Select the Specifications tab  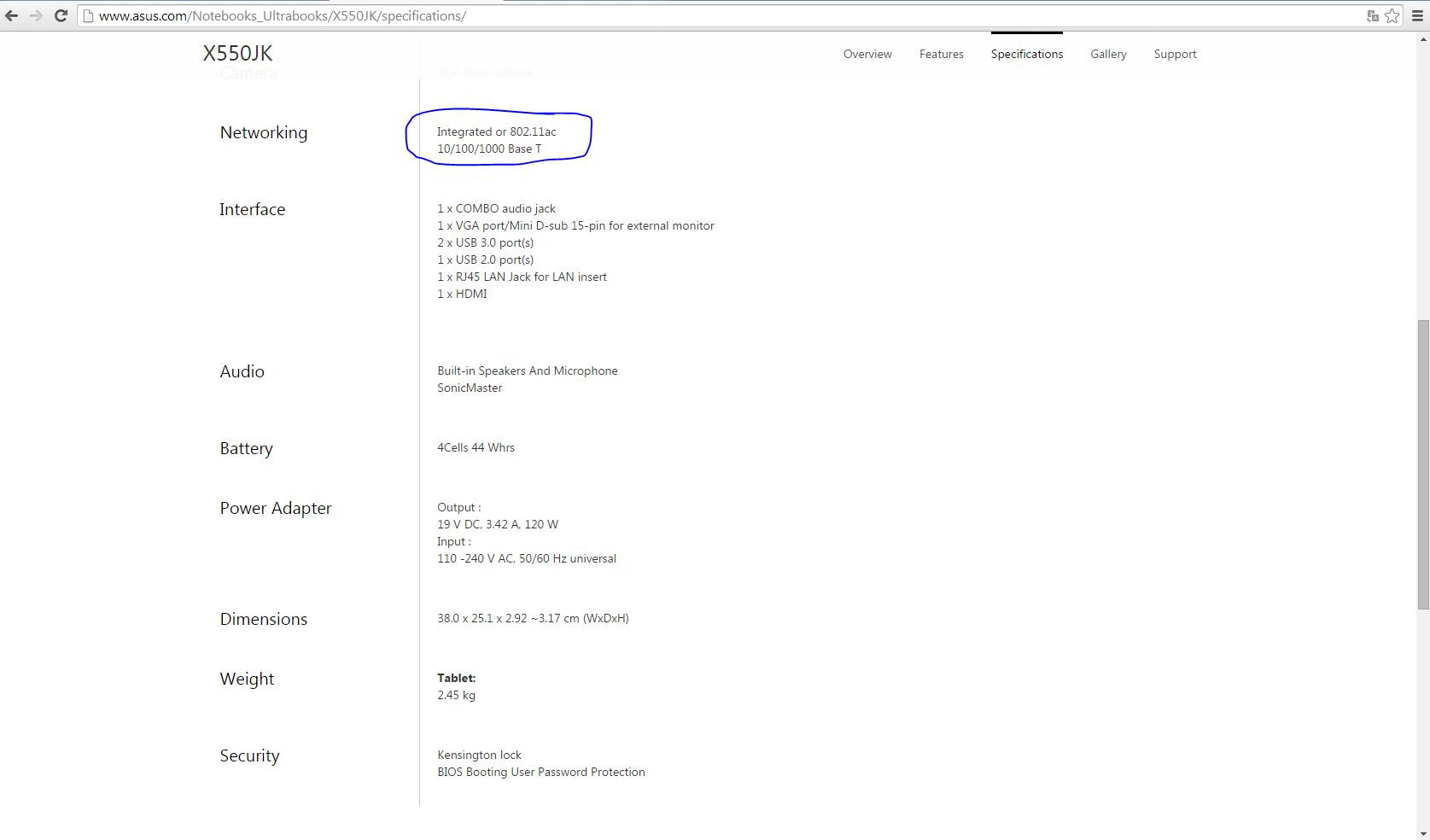coord(1027,54)
